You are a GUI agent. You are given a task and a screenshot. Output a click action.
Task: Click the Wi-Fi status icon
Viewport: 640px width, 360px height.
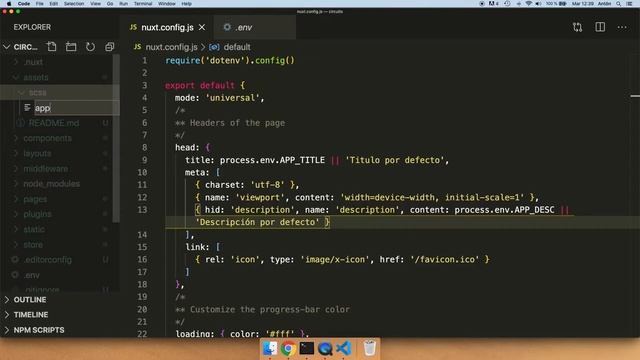(x=529, y=4)
